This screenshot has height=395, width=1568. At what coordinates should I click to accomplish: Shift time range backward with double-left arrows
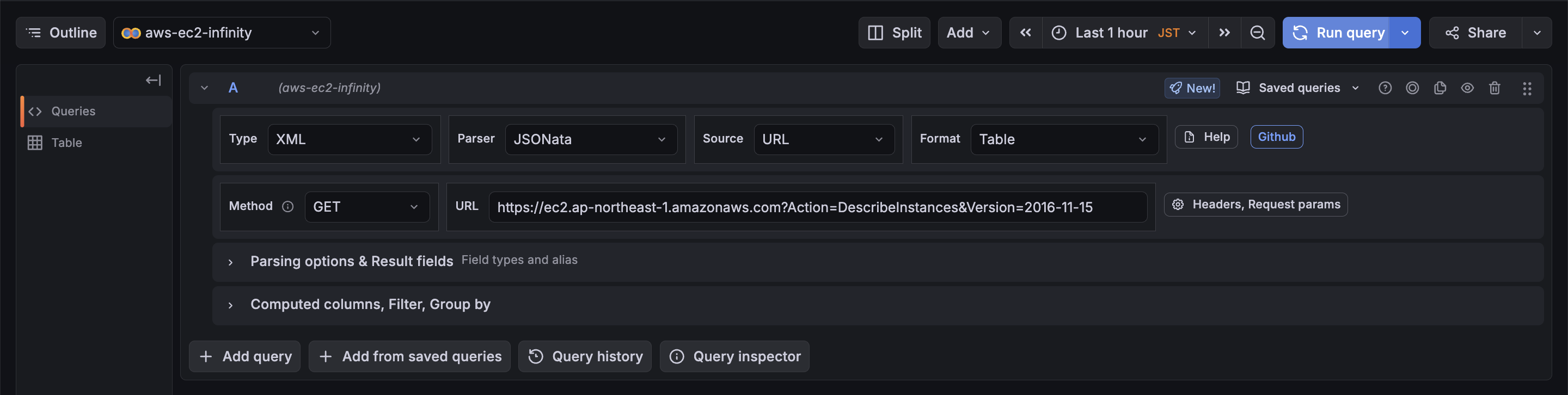tap(1026, 33)
